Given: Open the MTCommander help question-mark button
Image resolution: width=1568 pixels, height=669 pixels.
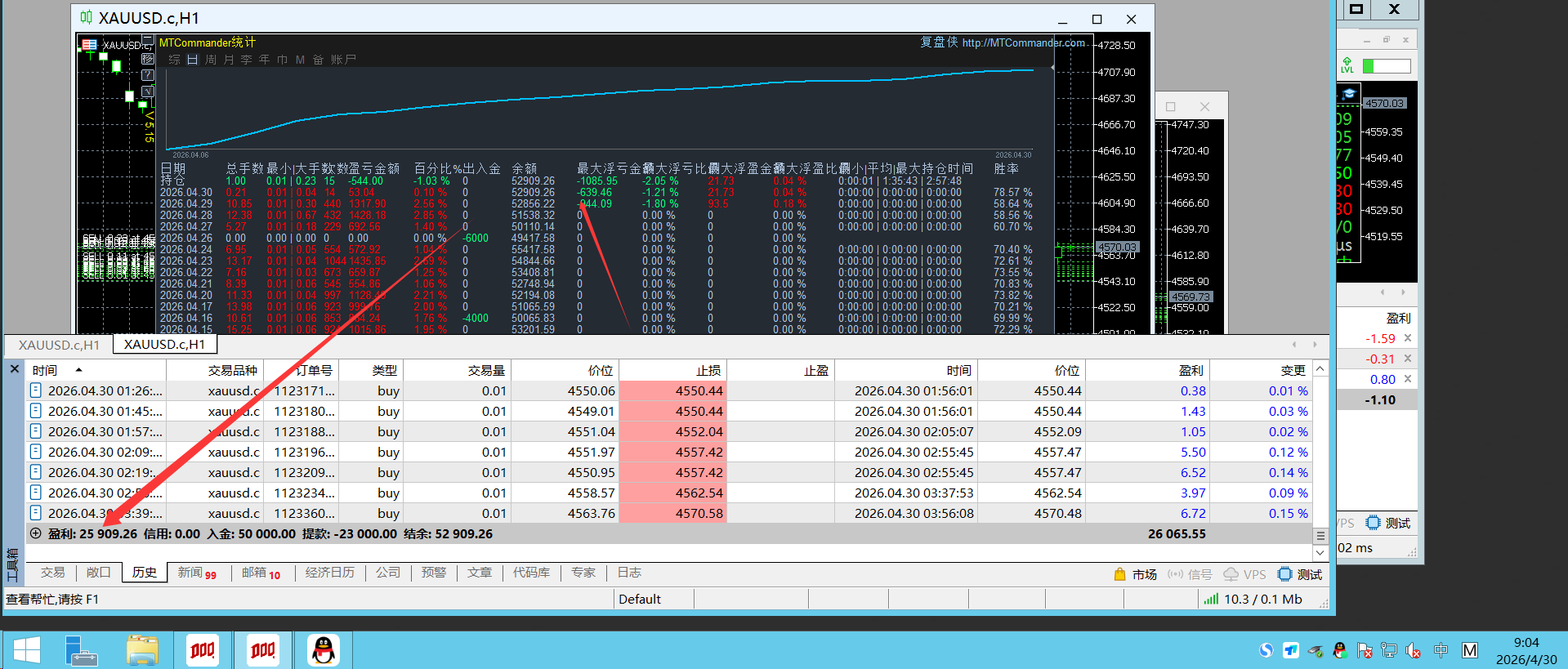Looking at the screenshot, I should coord(148,75).
